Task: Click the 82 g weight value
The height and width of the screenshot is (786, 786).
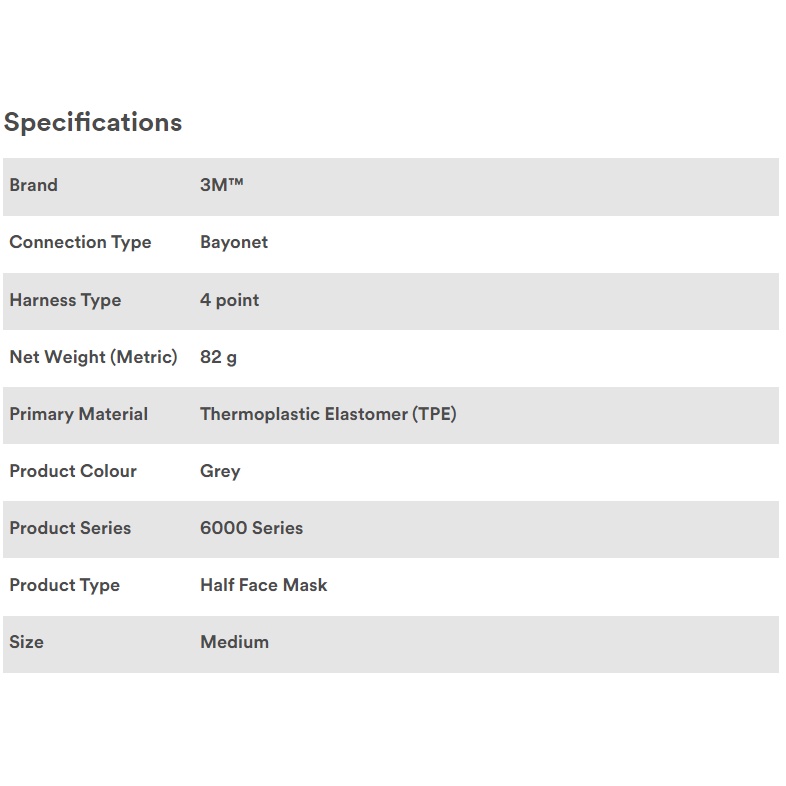Action: [x=218, y=357]
